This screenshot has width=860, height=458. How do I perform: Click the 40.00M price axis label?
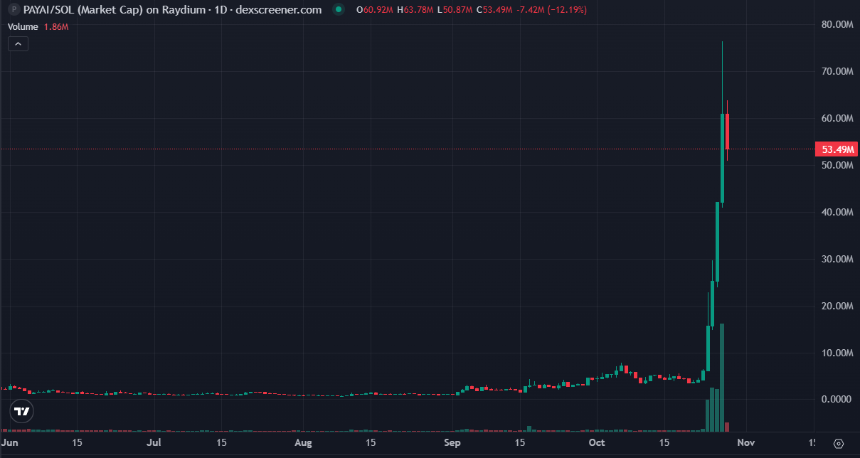point(836,212)
